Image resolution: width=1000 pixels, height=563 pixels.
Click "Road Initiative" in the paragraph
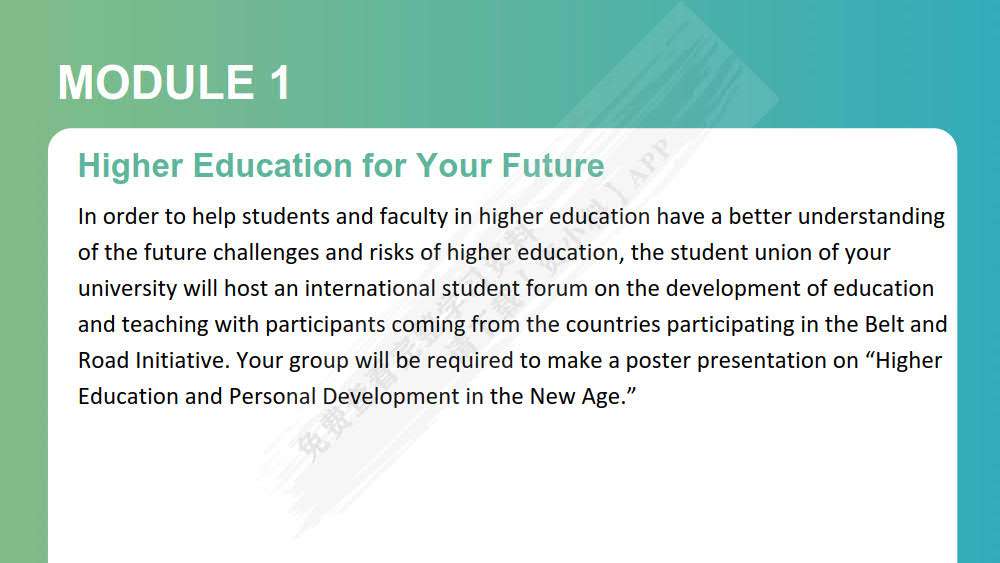click(x=152, y=360)
